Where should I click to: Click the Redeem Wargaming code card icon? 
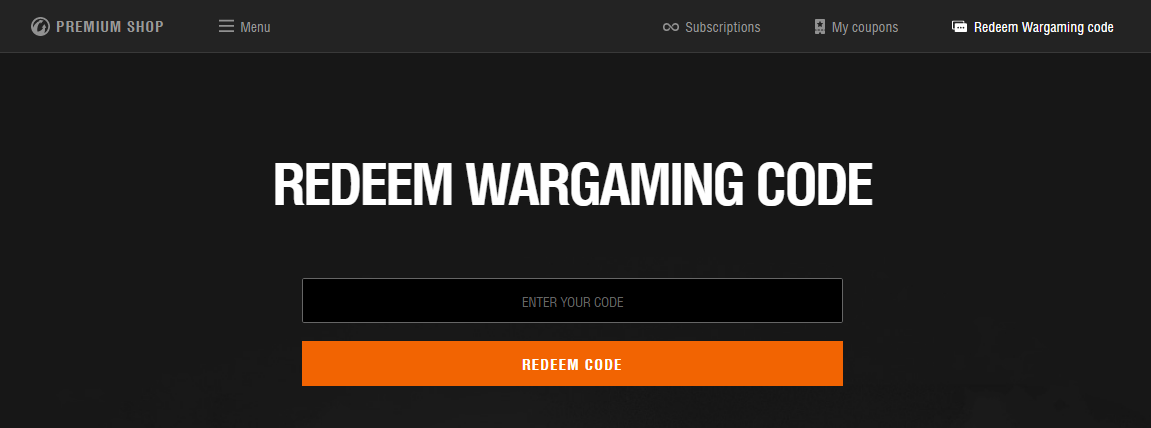tap(959, 26)
